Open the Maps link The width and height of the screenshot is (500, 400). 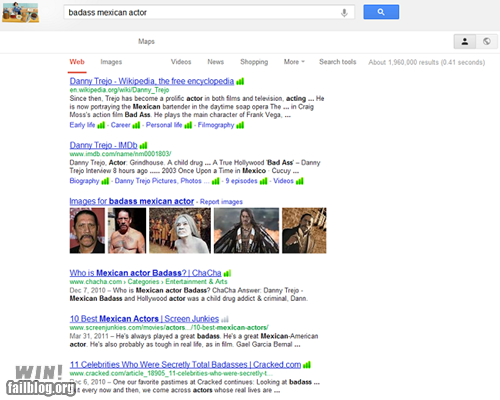pos(146,41)
